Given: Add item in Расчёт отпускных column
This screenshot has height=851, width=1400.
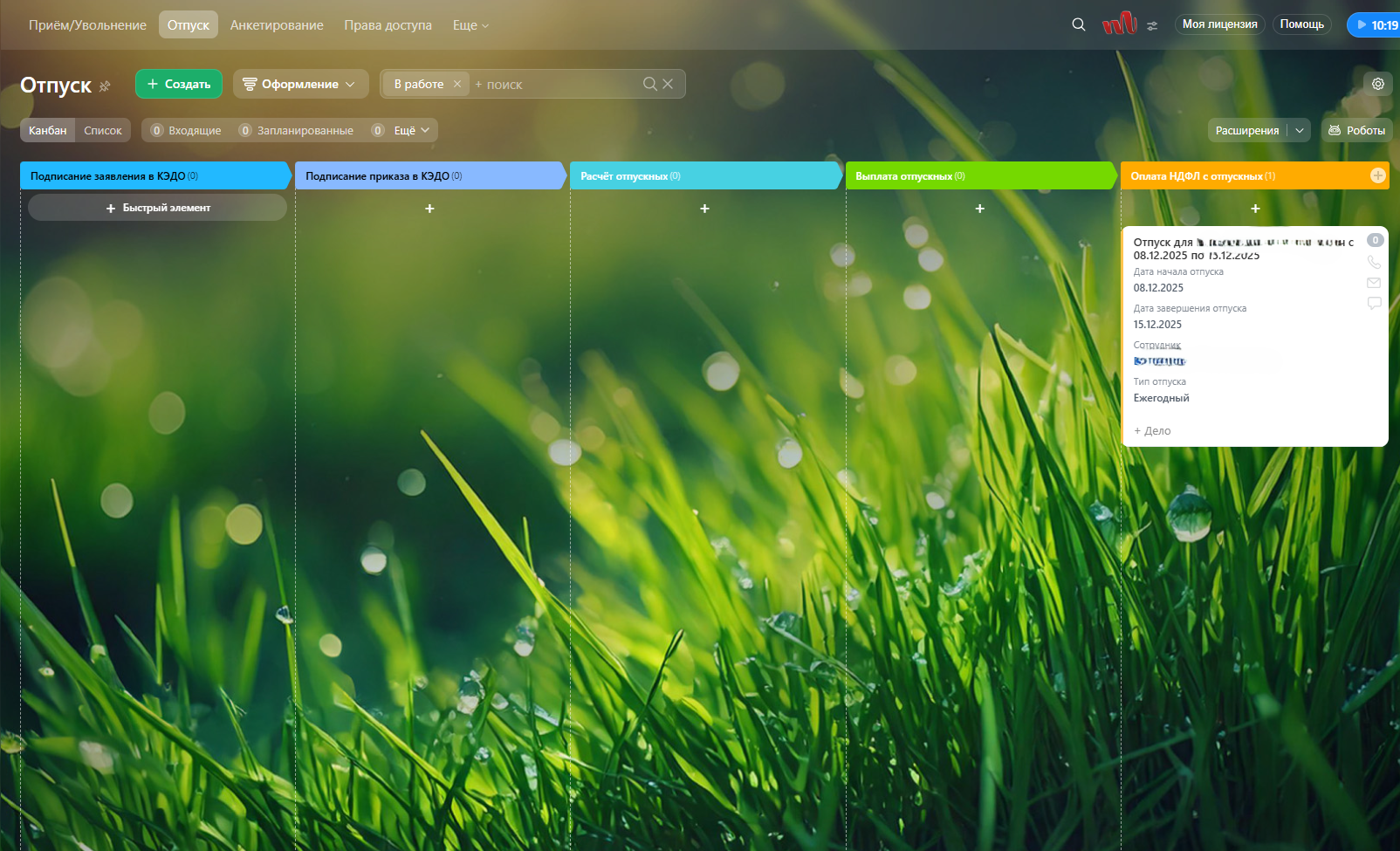Looking at the screenshot, I should pyautogui.click(x=704, y=209).
